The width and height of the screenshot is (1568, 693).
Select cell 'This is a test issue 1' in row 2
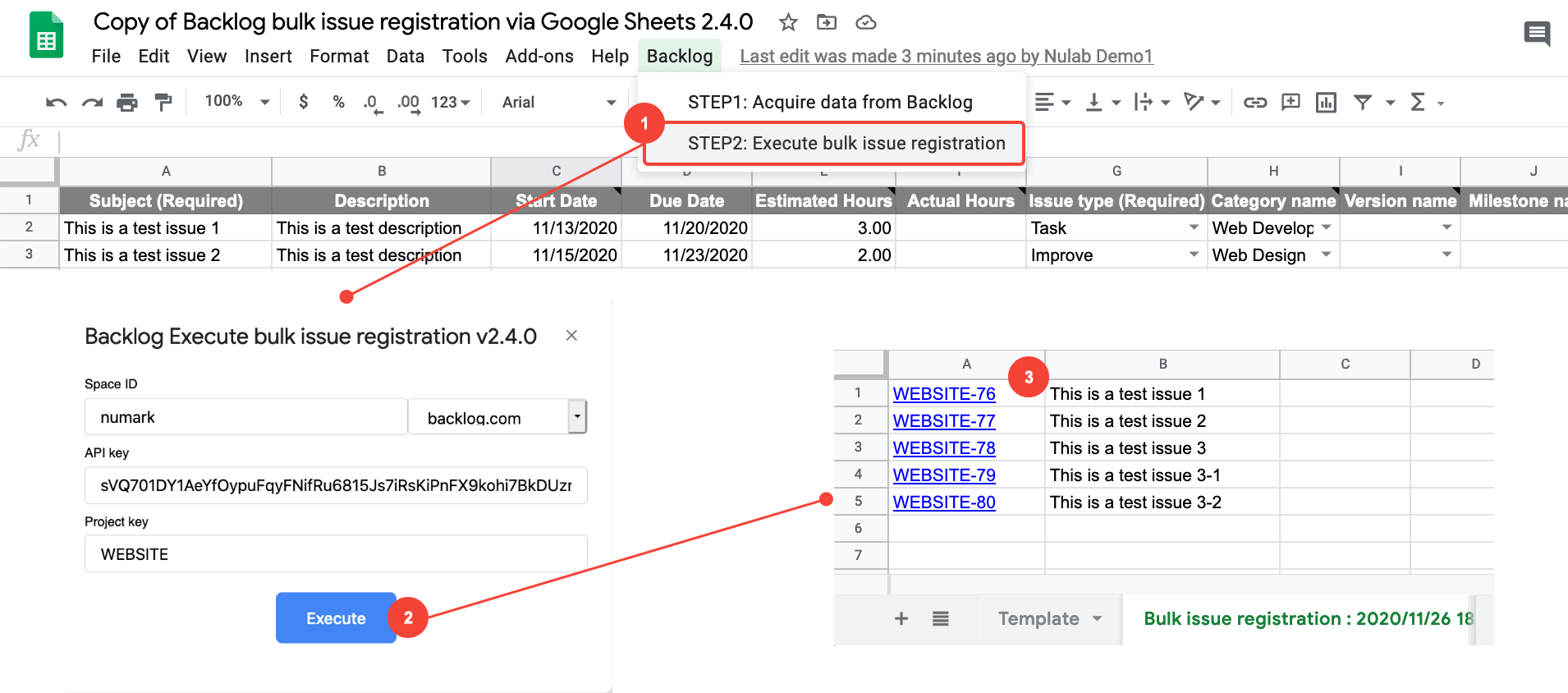click(165, 227)
